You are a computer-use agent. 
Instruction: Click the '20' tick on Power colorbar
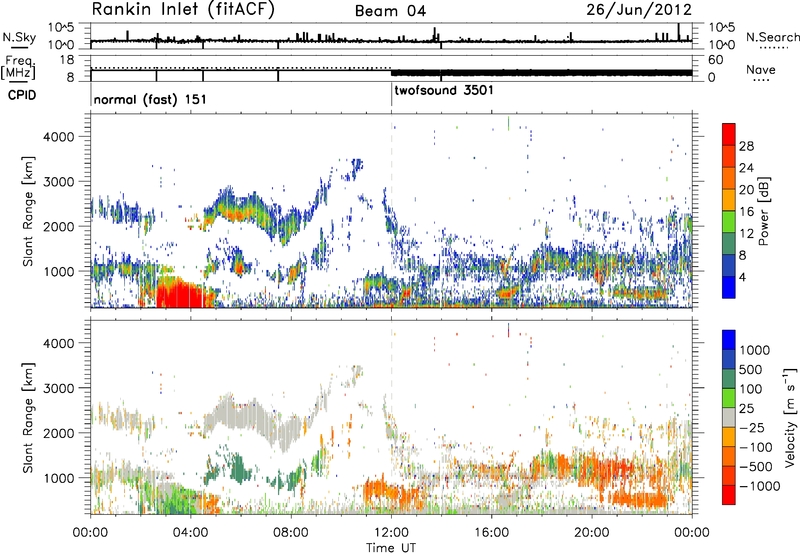[746, 190]
